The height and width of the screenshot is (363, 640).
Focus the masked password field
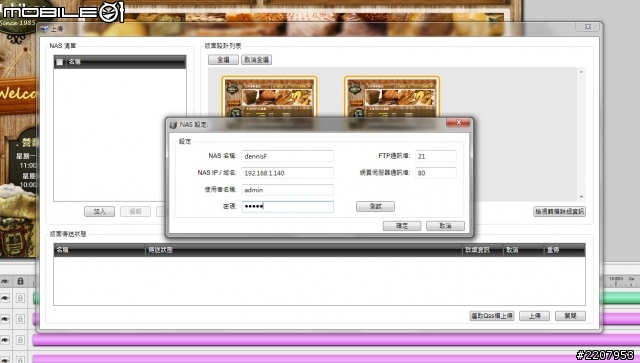(287, 207)
